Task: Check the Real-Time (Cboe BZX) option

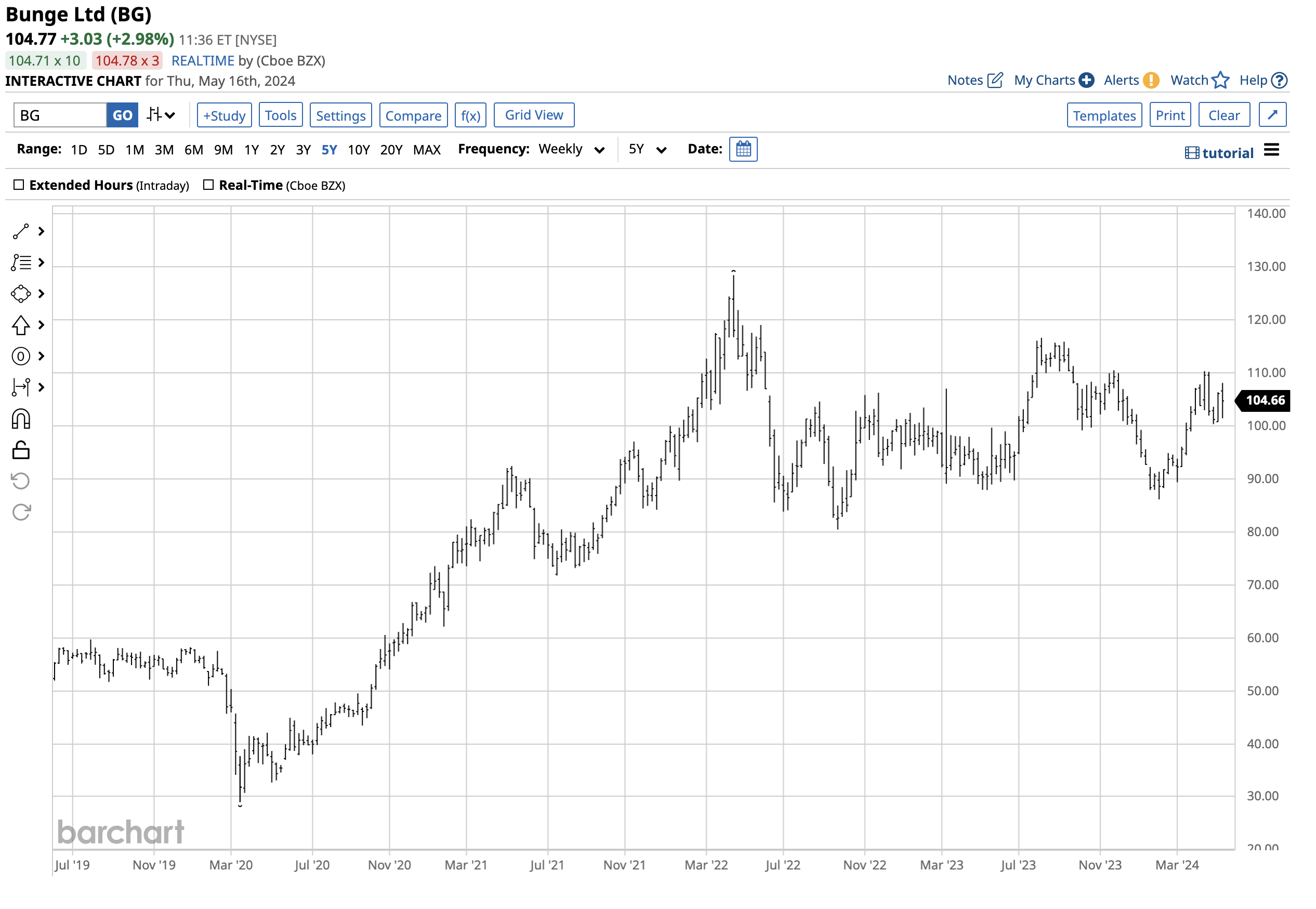Action: click(x=208, y=185)
